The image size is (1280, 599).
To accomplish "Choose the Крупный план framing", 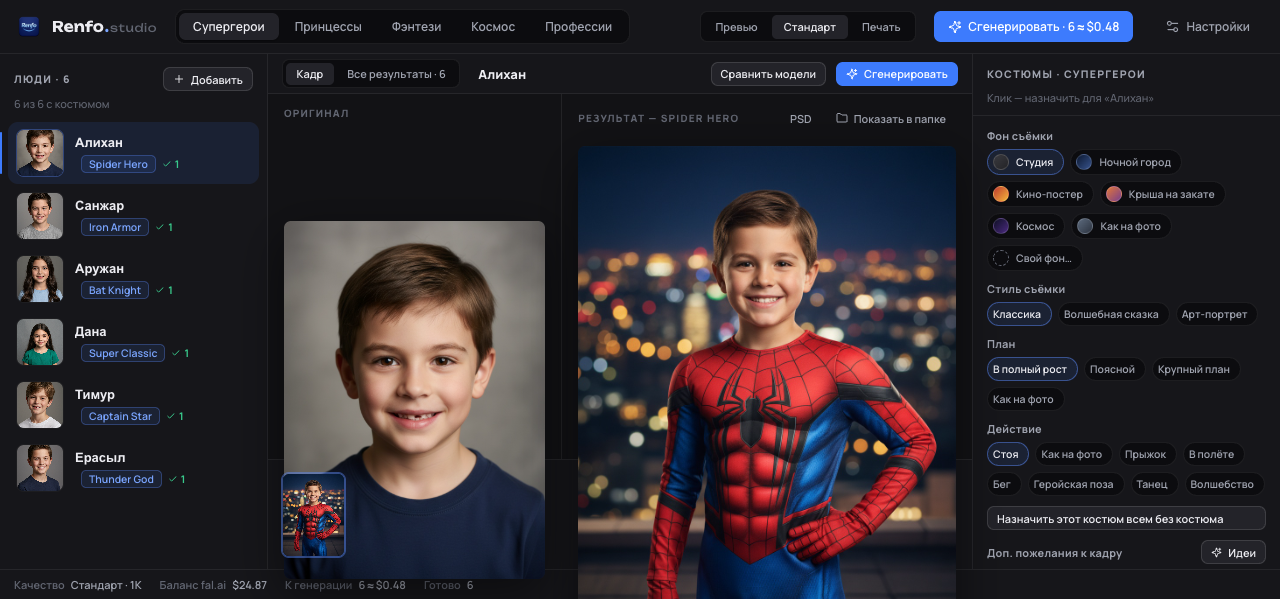I will [x=1194, y=369].
